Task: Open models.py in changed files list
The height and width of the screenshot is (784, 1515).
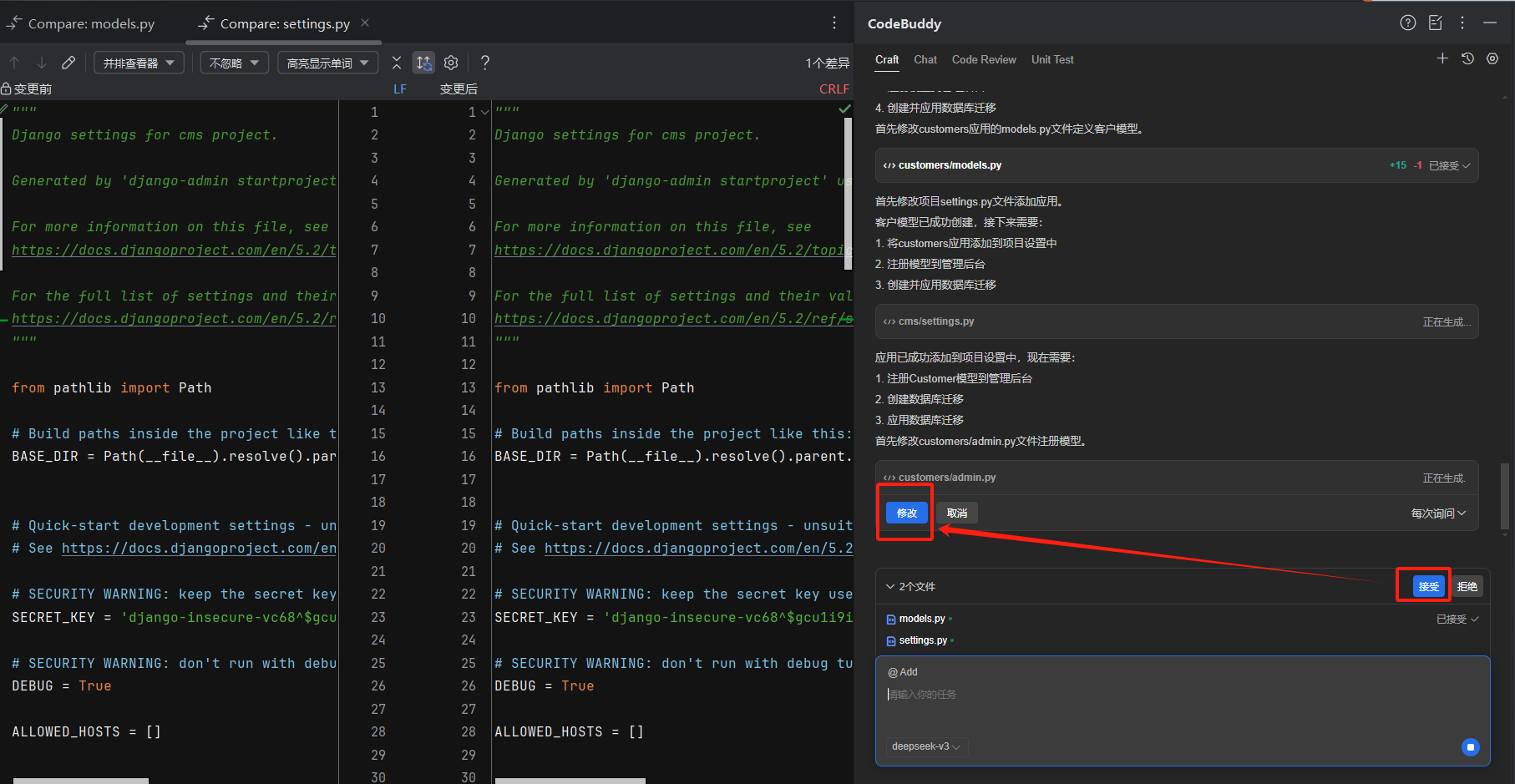Action: tap(922, 619)
